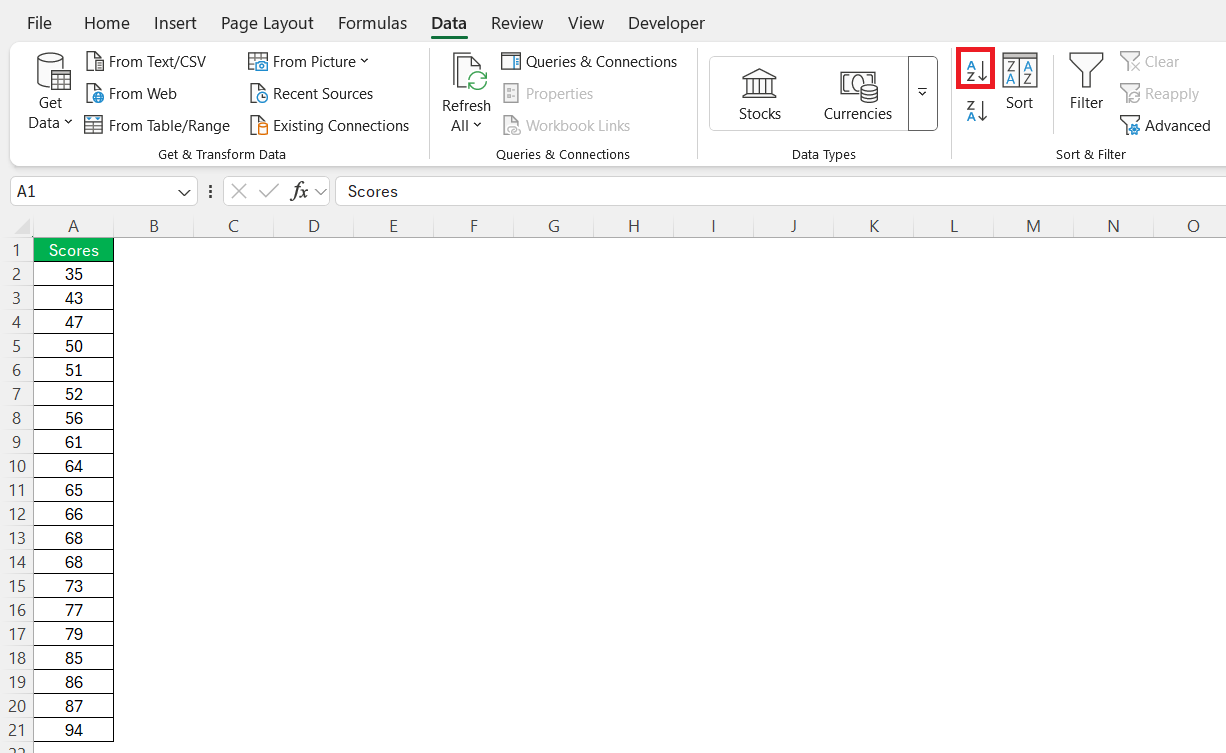Expand formula bar function dropdown arrow
1226x753 pixels.
click(320, 191)
